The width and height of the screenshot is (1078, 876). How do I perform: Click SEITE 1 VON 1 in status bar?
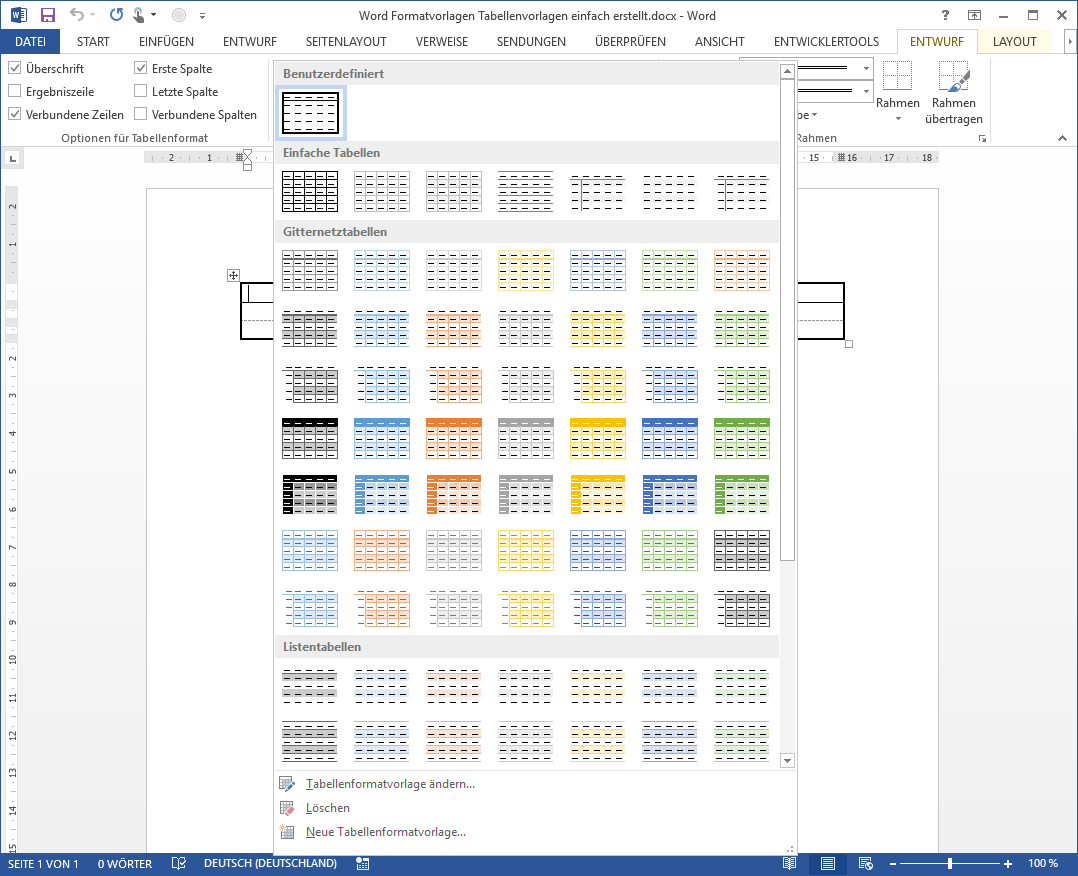click(x=43, y=864)
